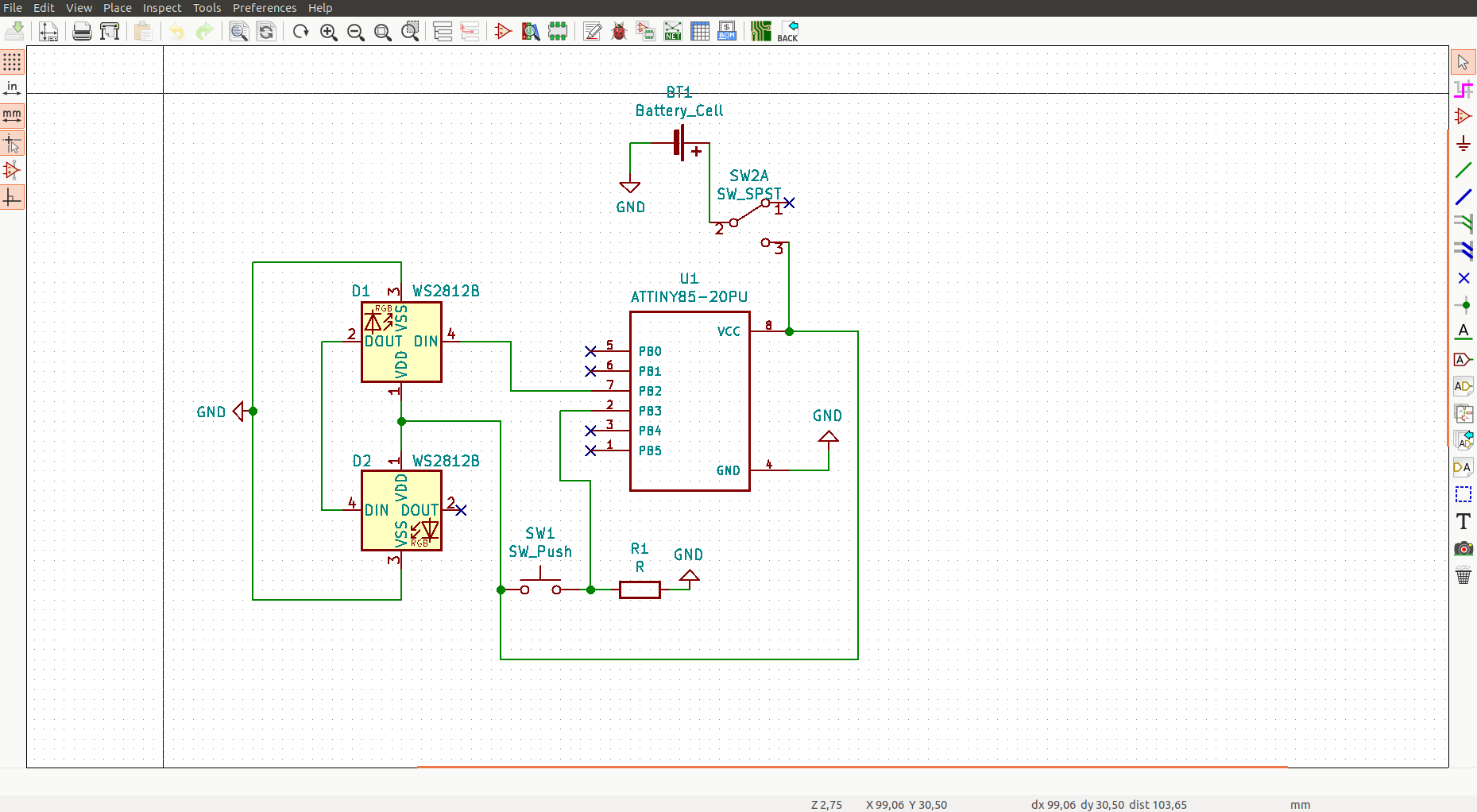Open the Footprint Editor

(558, 31)
